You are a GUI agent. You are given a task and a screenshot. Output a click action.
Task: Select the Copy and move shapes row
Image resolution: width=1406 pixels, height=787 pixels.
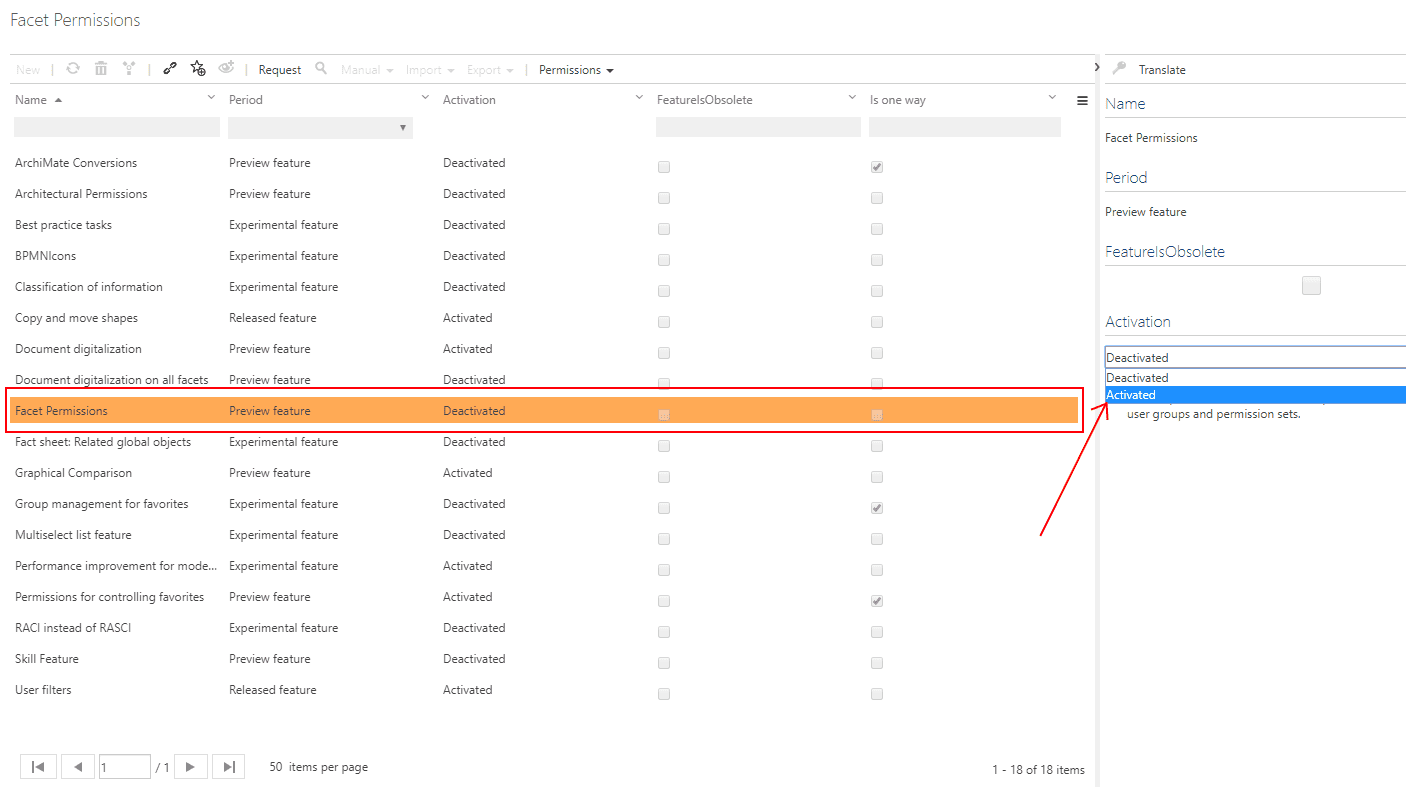coord(545,318)
